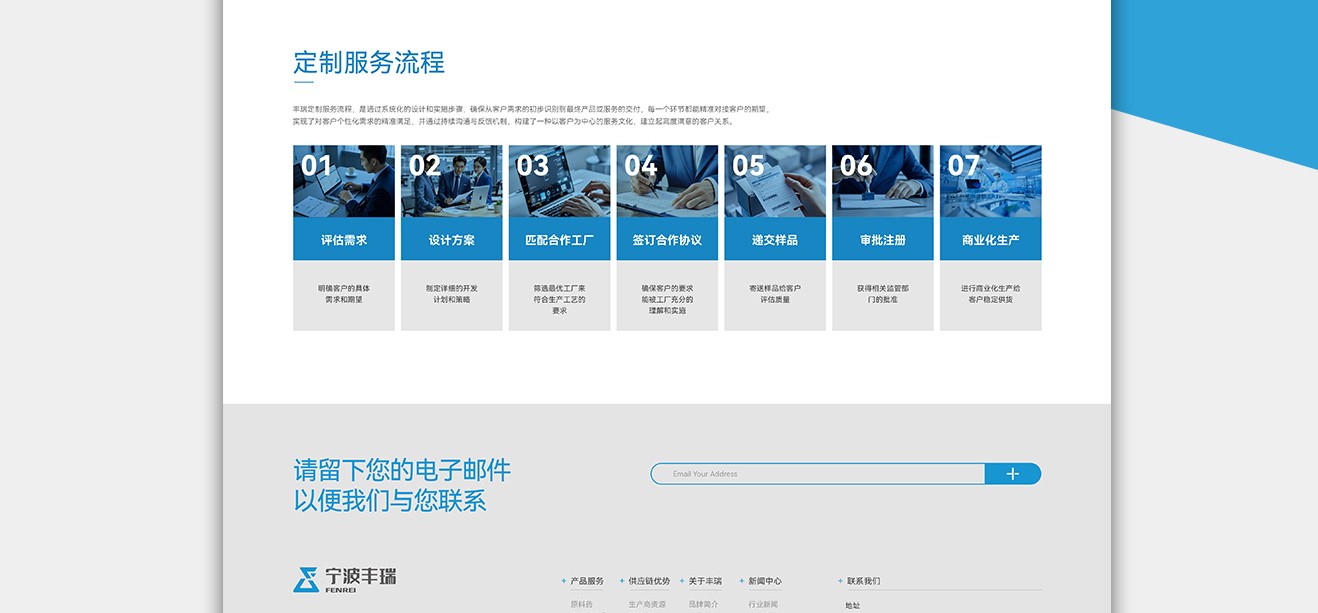Open the 04 签订合作协议 step photo

[667, 181]
